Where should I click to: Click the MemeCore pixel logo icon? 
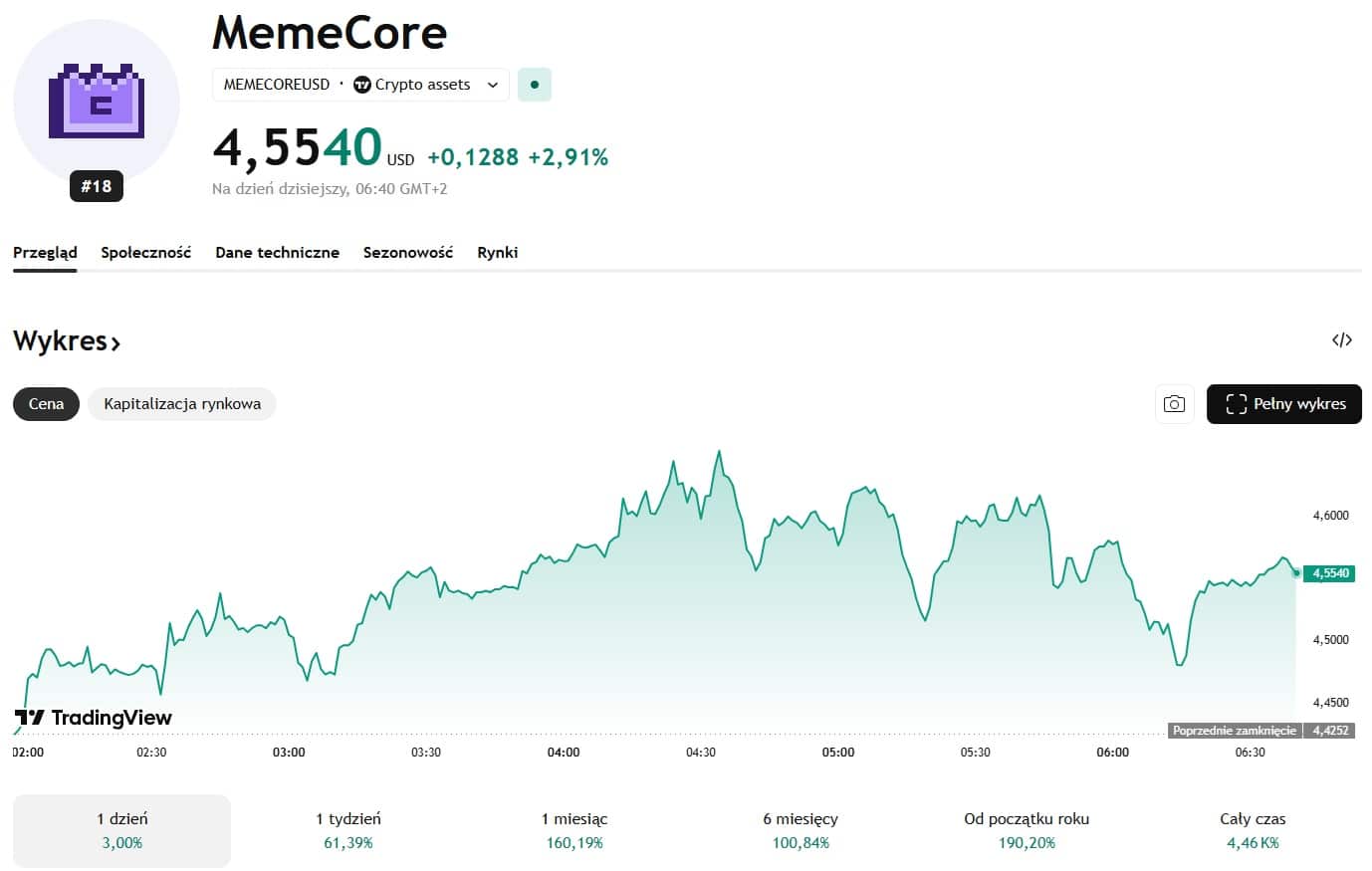point(97,102)
